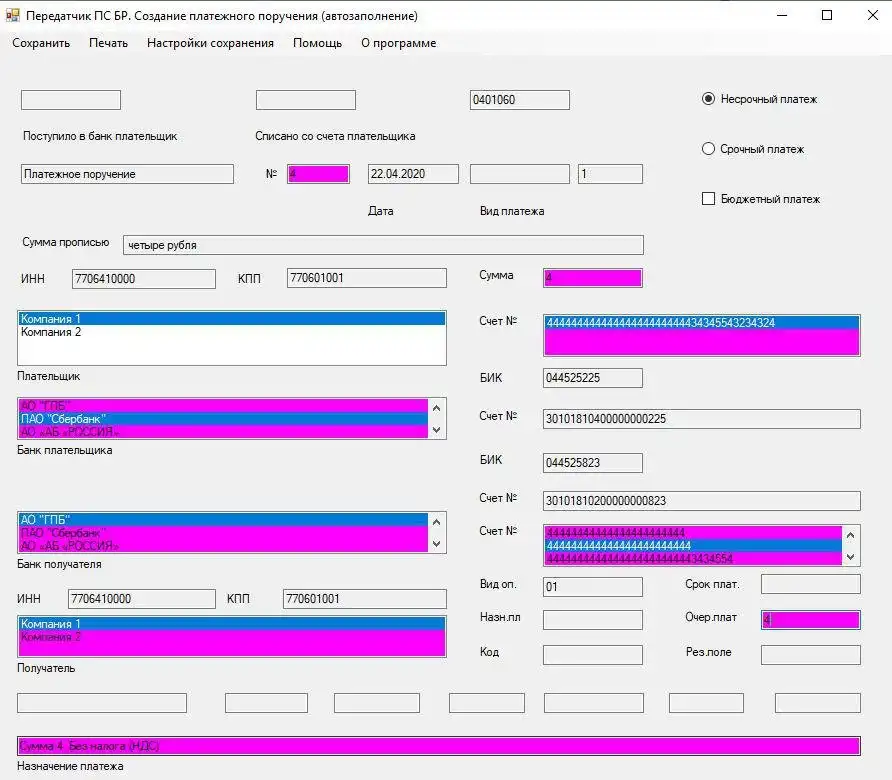Open the Сохранить menu
This screenshot has width=892, height=780.
[41, 43]
